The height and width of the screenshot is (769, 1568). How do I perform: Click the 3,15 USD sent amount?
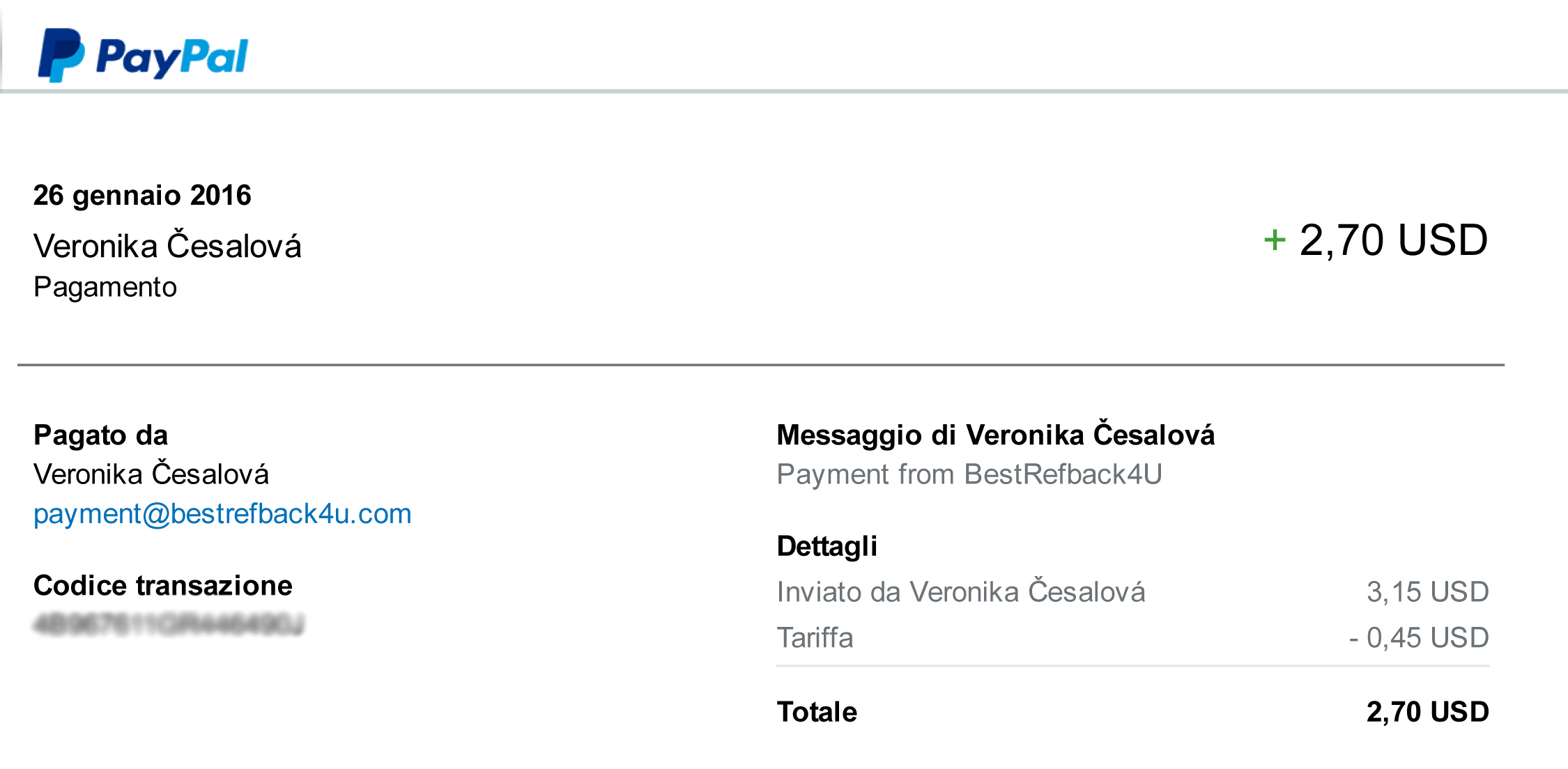tap(1428, 592)
